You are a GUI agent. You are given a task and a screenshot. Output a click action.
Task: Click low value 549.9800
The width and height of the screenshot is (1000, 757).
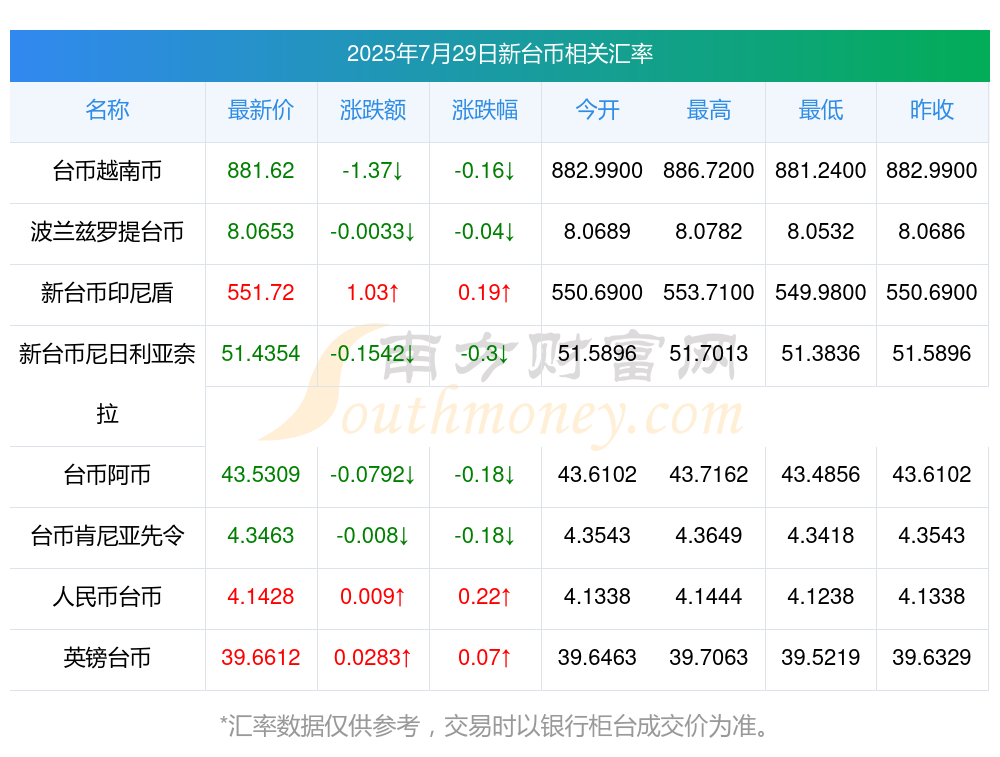pyautogui.click(x=821, y=293)
